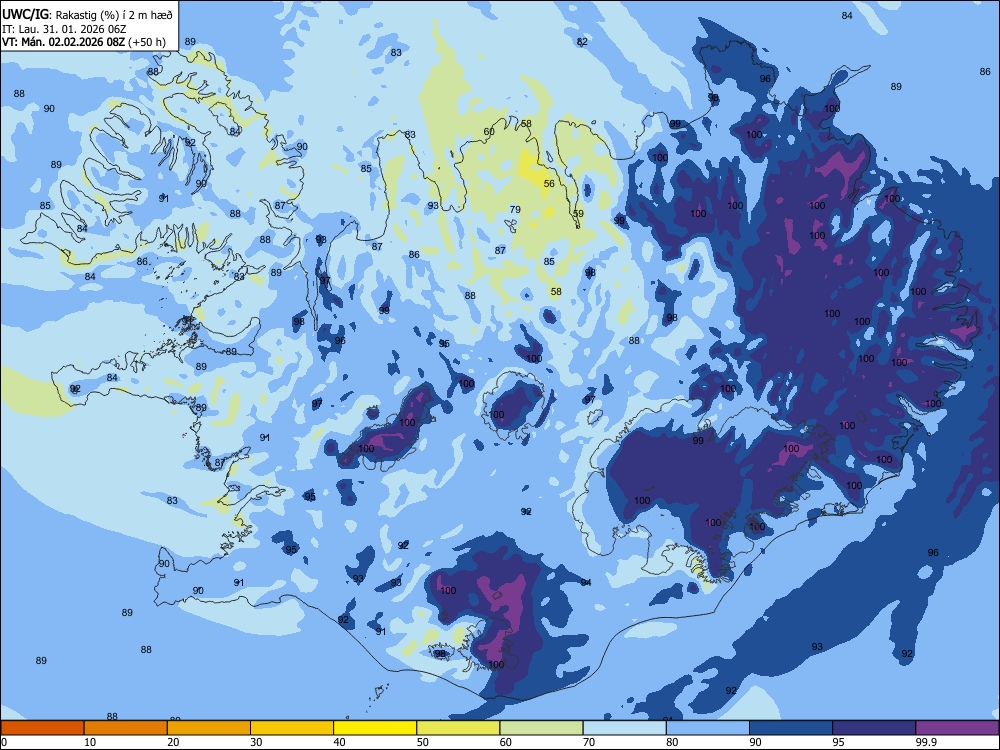
Task: Click the "79" humidity value on the map
Action: pos(515,210)
